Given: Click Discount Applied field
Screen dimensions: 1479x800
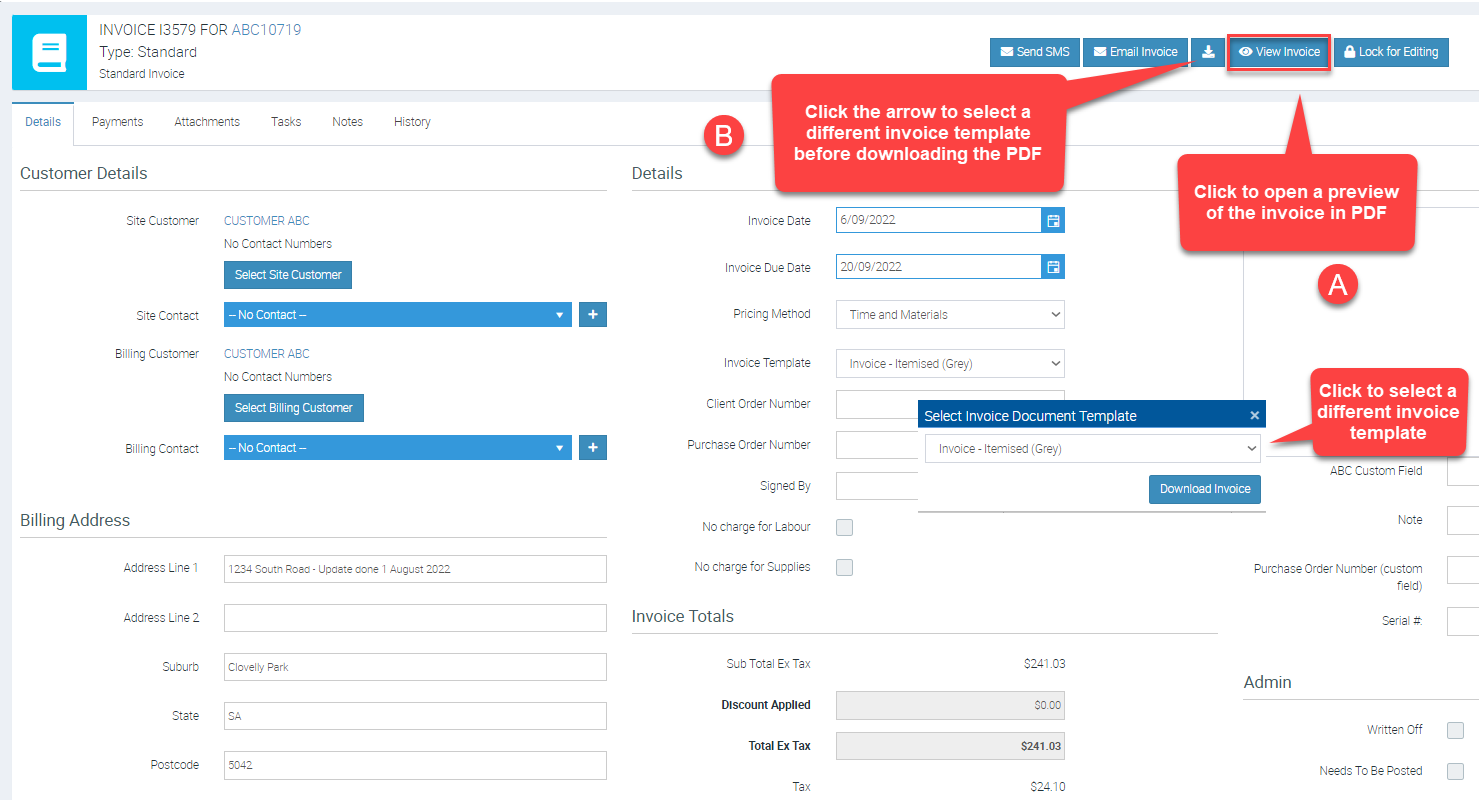Looking at the screenshot, I should (x=950, y=705).
